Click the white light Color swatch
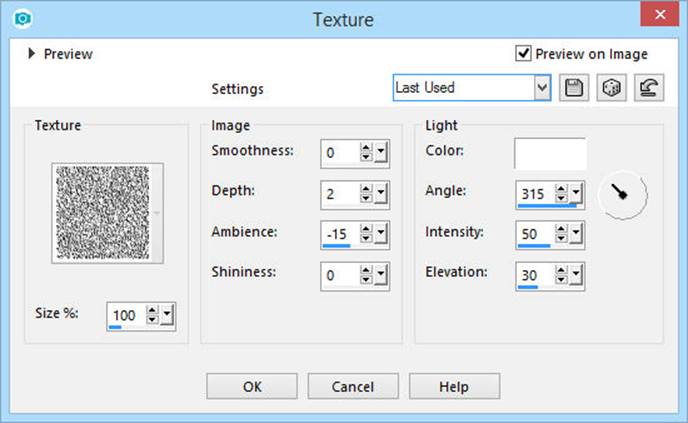 pyautogui.click(x=550, y=154)
